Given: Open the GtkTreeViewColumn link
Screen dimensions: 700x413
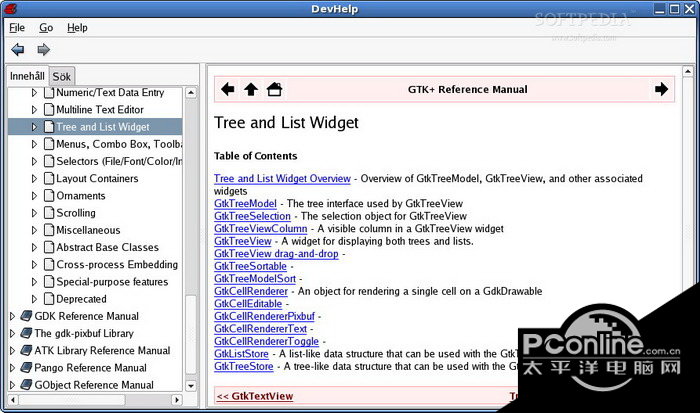Looking at the screenshot, I should point(261,229).
